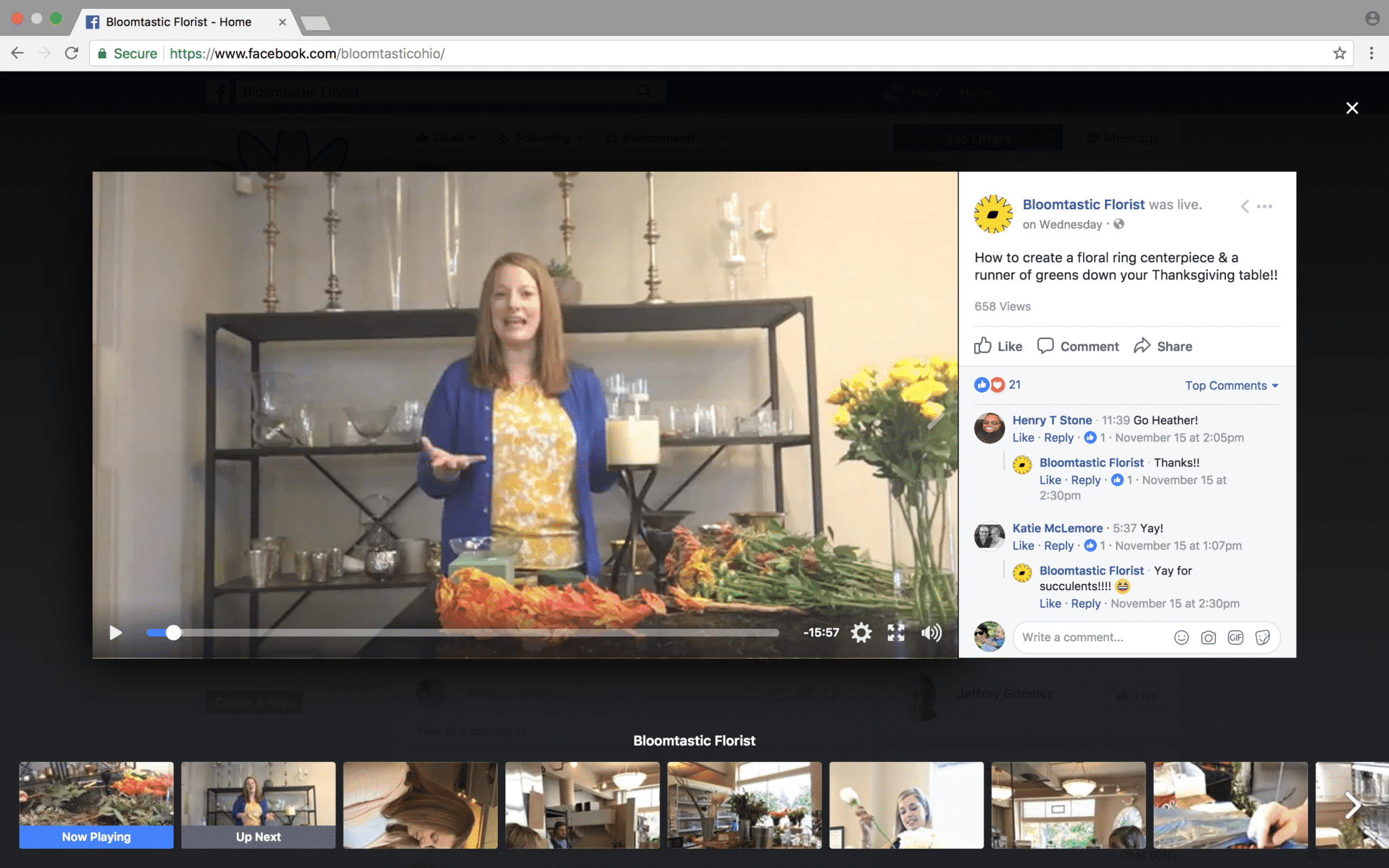
Task: Mute the video volume
Action: coord(931,633)
